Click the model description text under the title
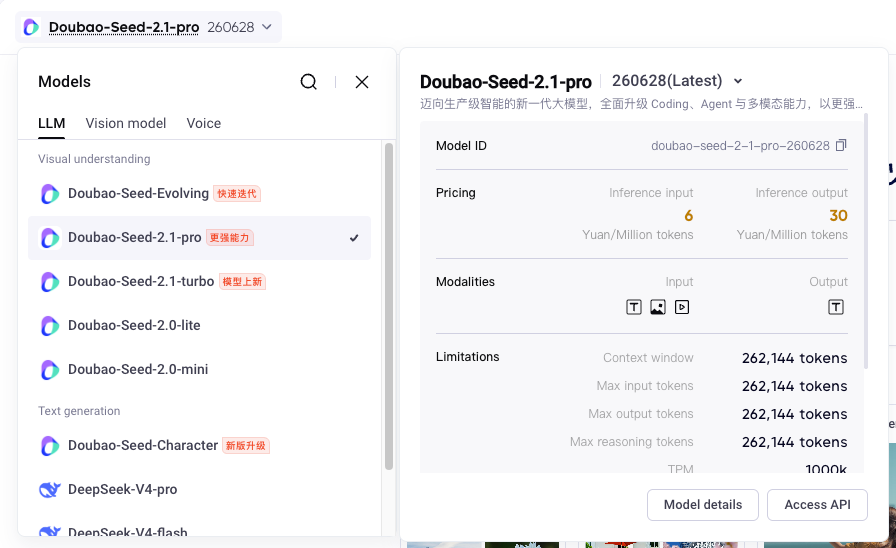Screen dimensions: 896x548 [x=641, y=104]
